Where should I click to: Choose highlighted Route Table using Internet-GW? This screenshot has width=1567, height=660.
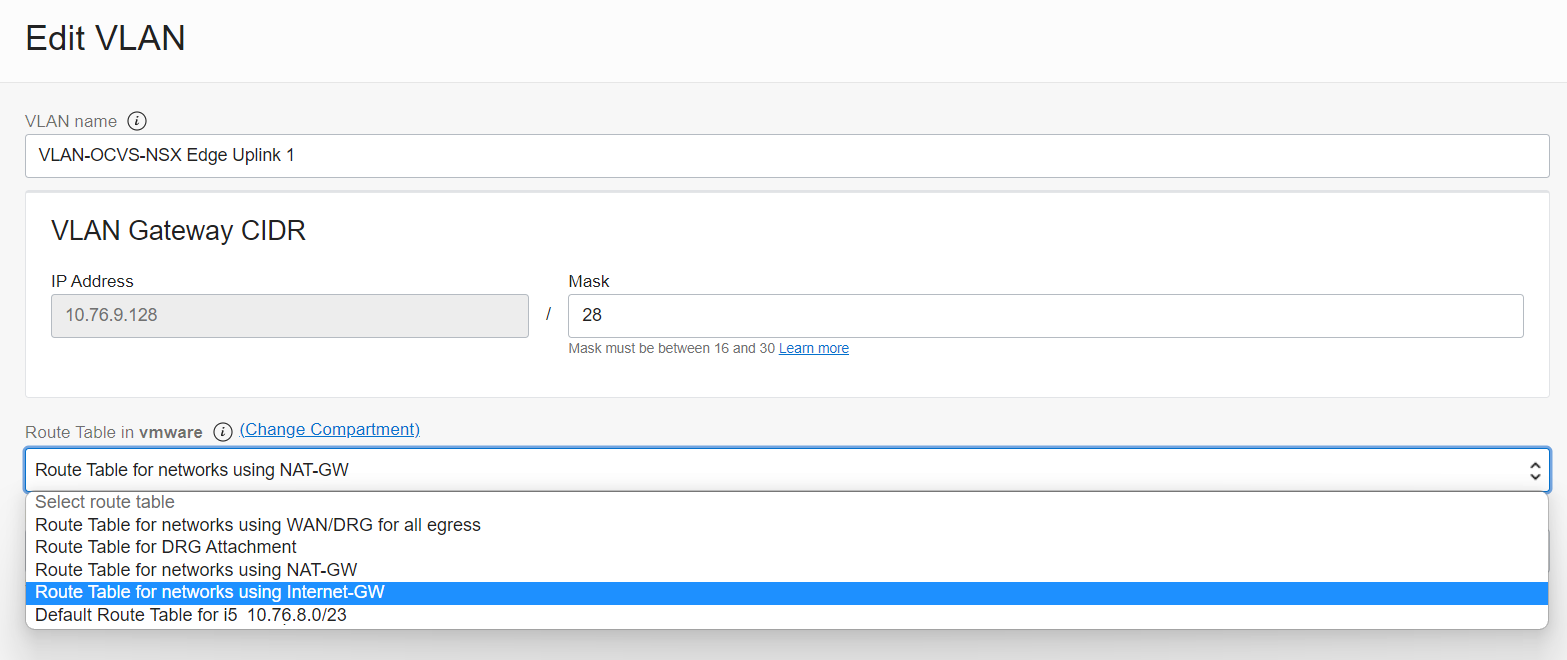210,592
